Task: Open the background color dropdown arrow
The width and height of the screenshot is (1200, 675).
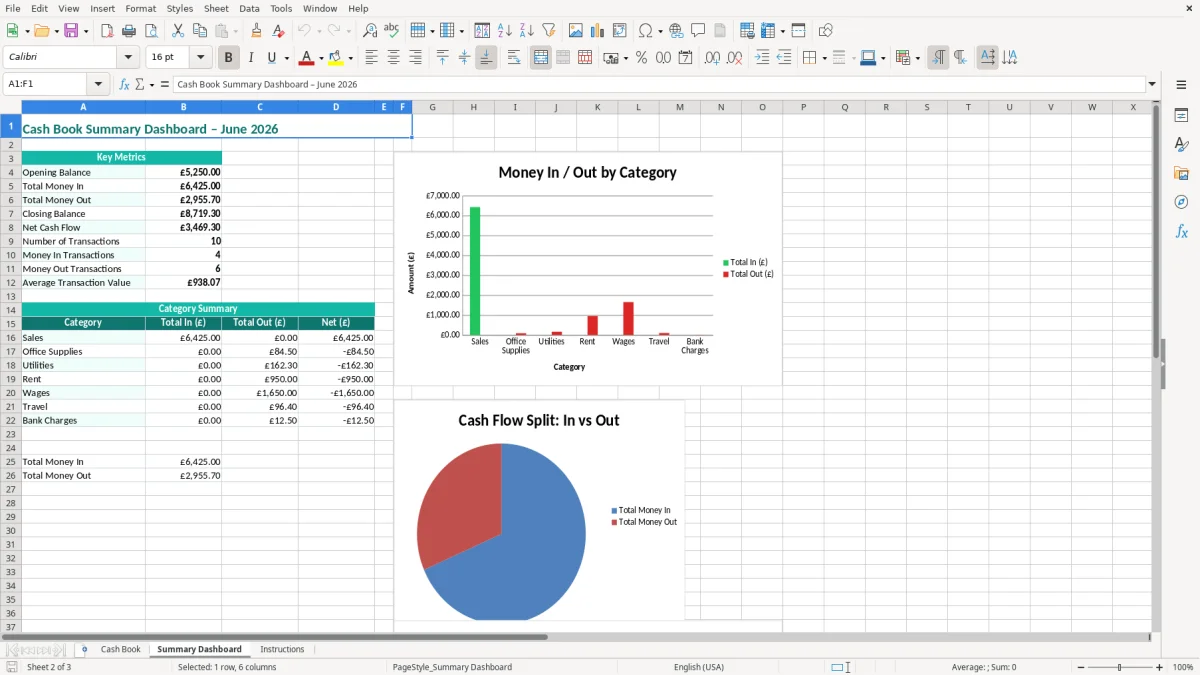Action: 350,59
